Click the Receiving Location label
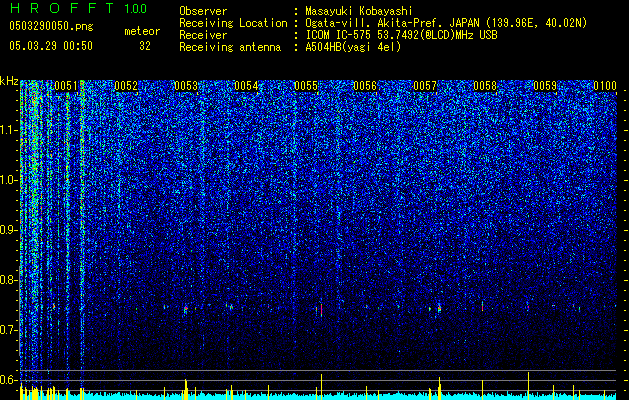 pyautogui.click(x=233, y=23)
